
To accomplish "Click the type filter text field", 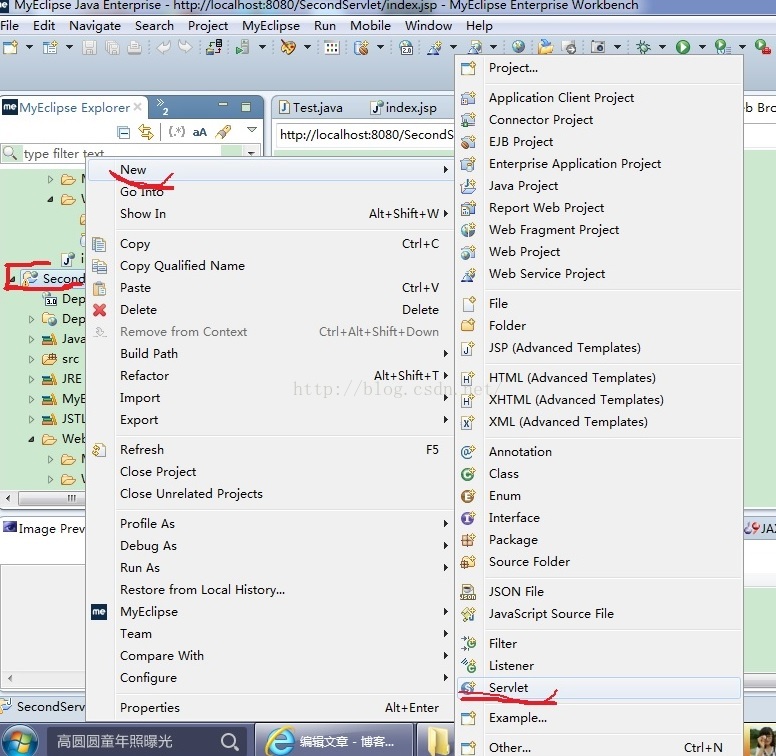I will pyautogui.click(x=121, y=153).
